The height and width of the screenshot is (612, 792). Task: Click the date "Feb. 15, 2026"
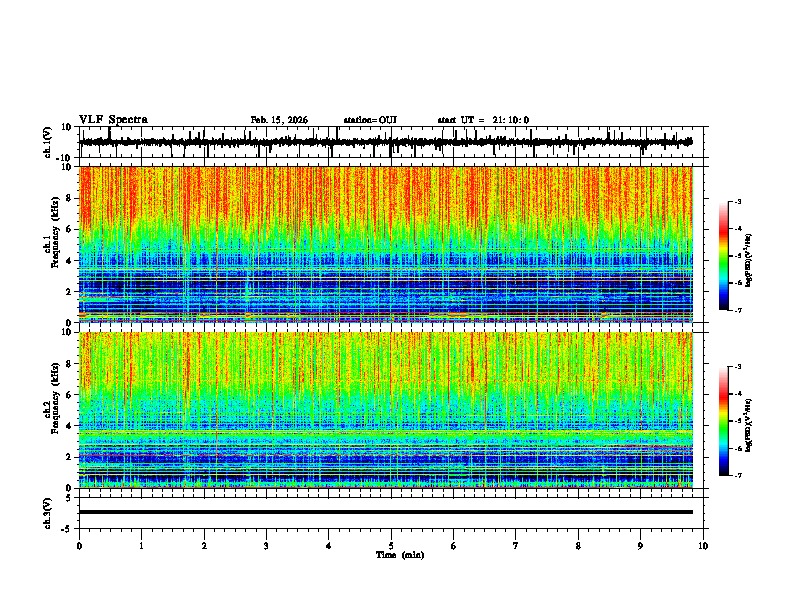click(x=279, y=120)
